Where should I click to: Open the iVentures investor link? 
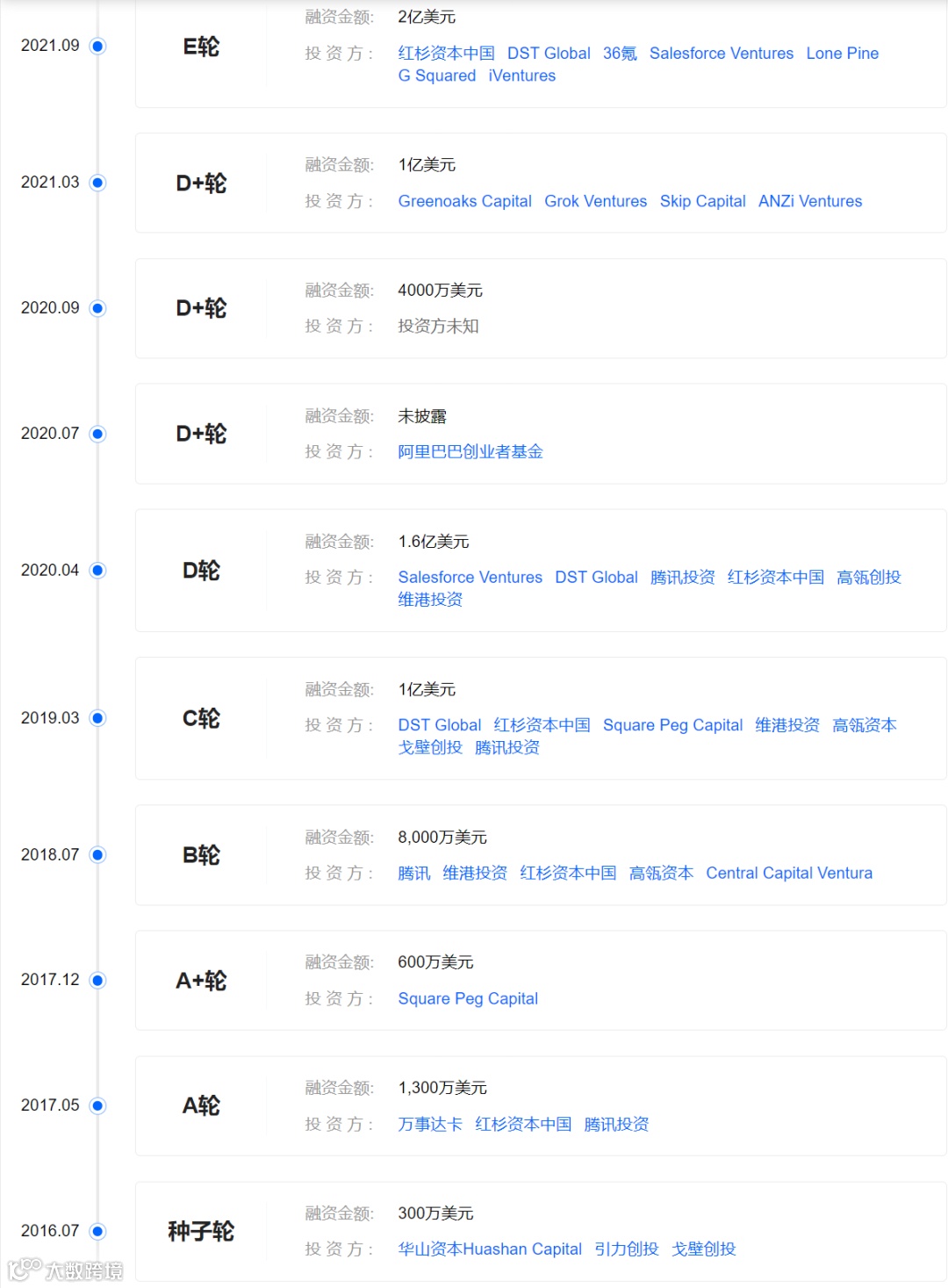point(522,76)
